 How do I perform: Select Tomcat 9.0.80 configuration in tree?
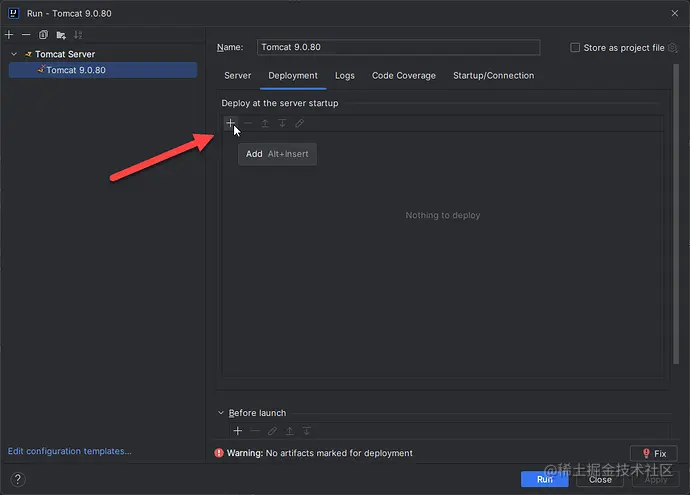[x=103, y=70]
